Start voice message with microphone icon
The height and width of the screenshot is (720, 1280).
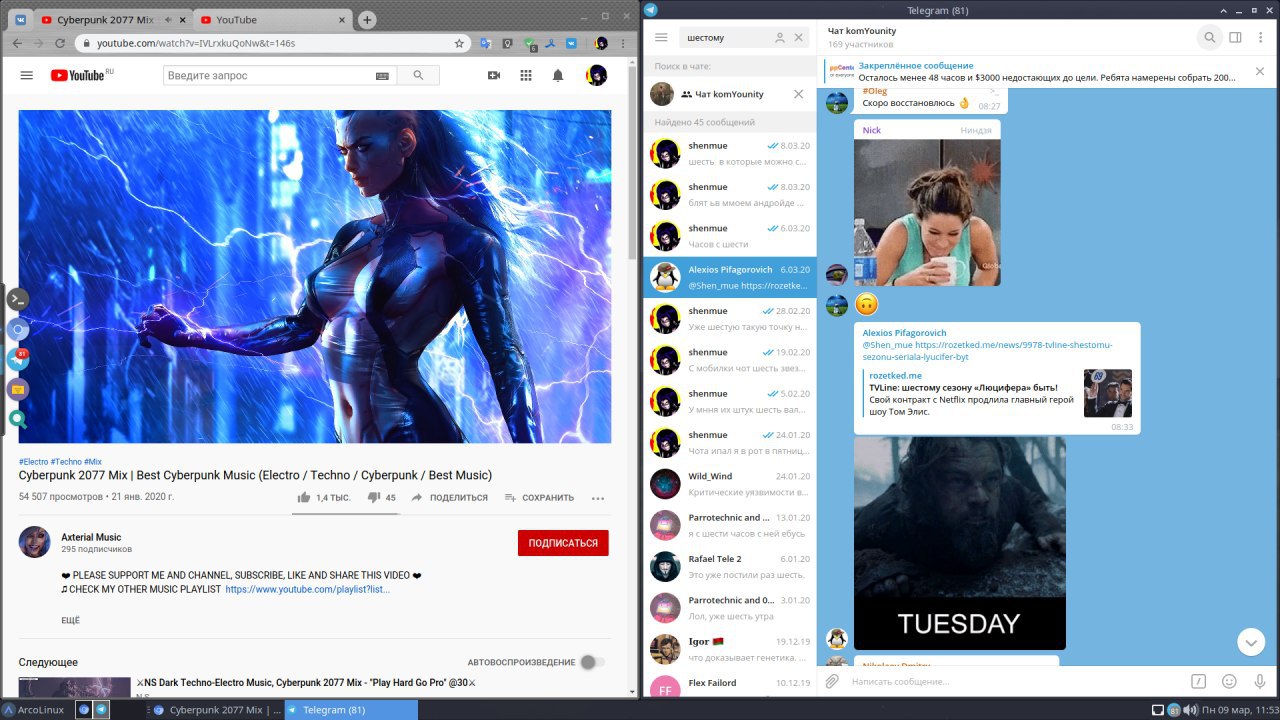pyautogui.click(x=1259, y=681)
